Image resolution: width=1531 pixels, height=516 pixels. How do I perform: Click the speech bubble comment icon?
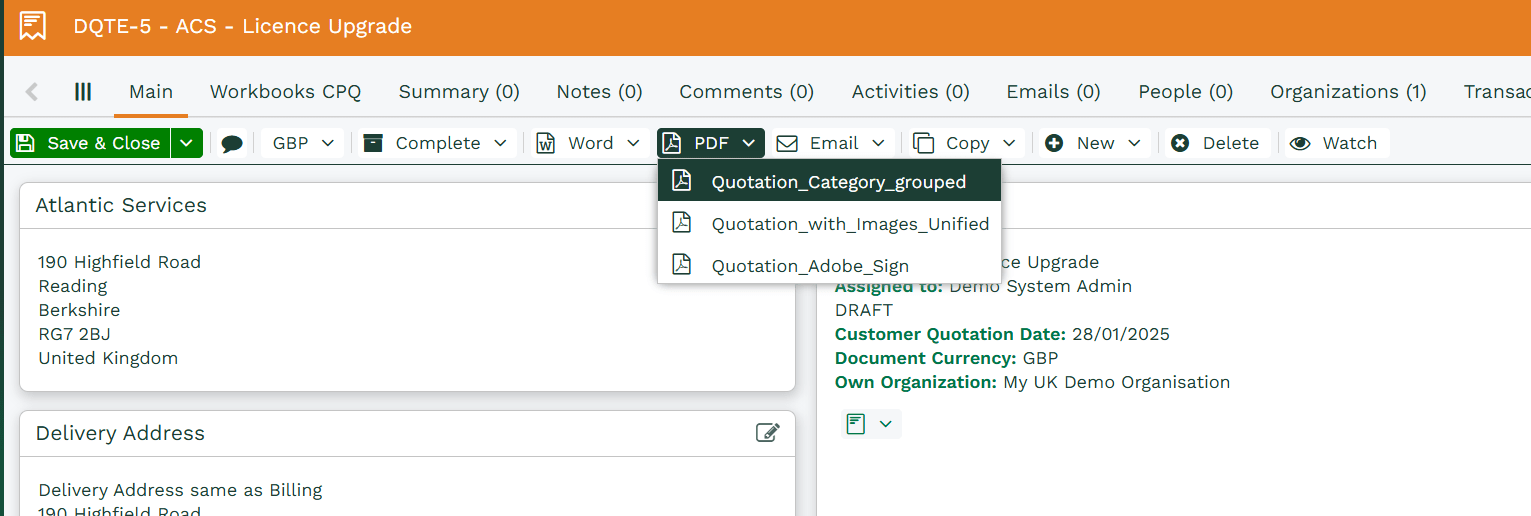232,144
